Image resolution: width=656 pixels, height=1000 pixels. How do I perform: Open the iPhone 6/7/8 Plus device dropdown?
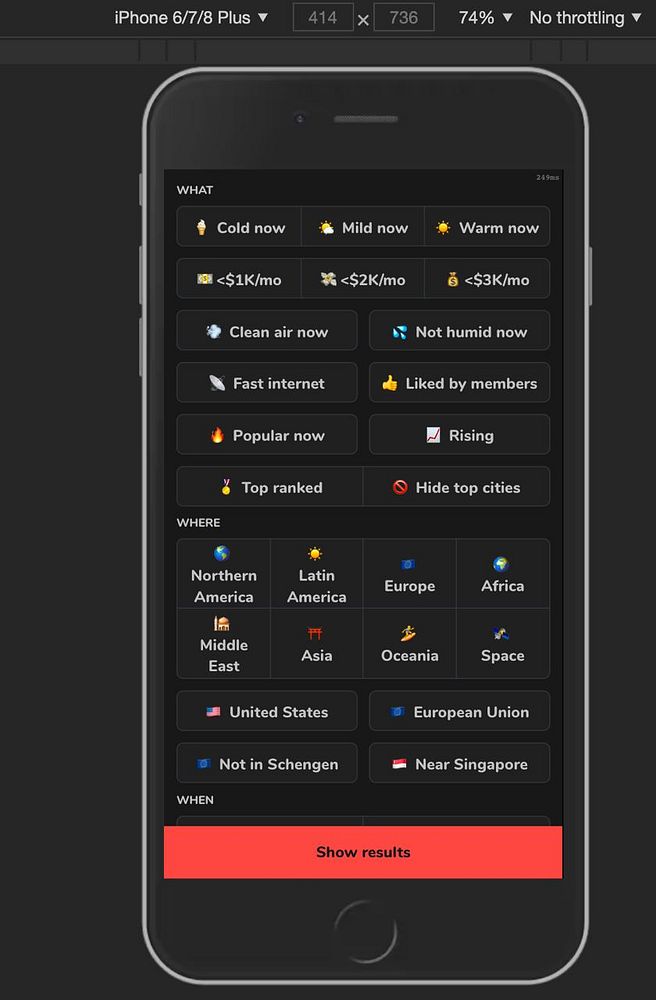[x=191, y=18]
